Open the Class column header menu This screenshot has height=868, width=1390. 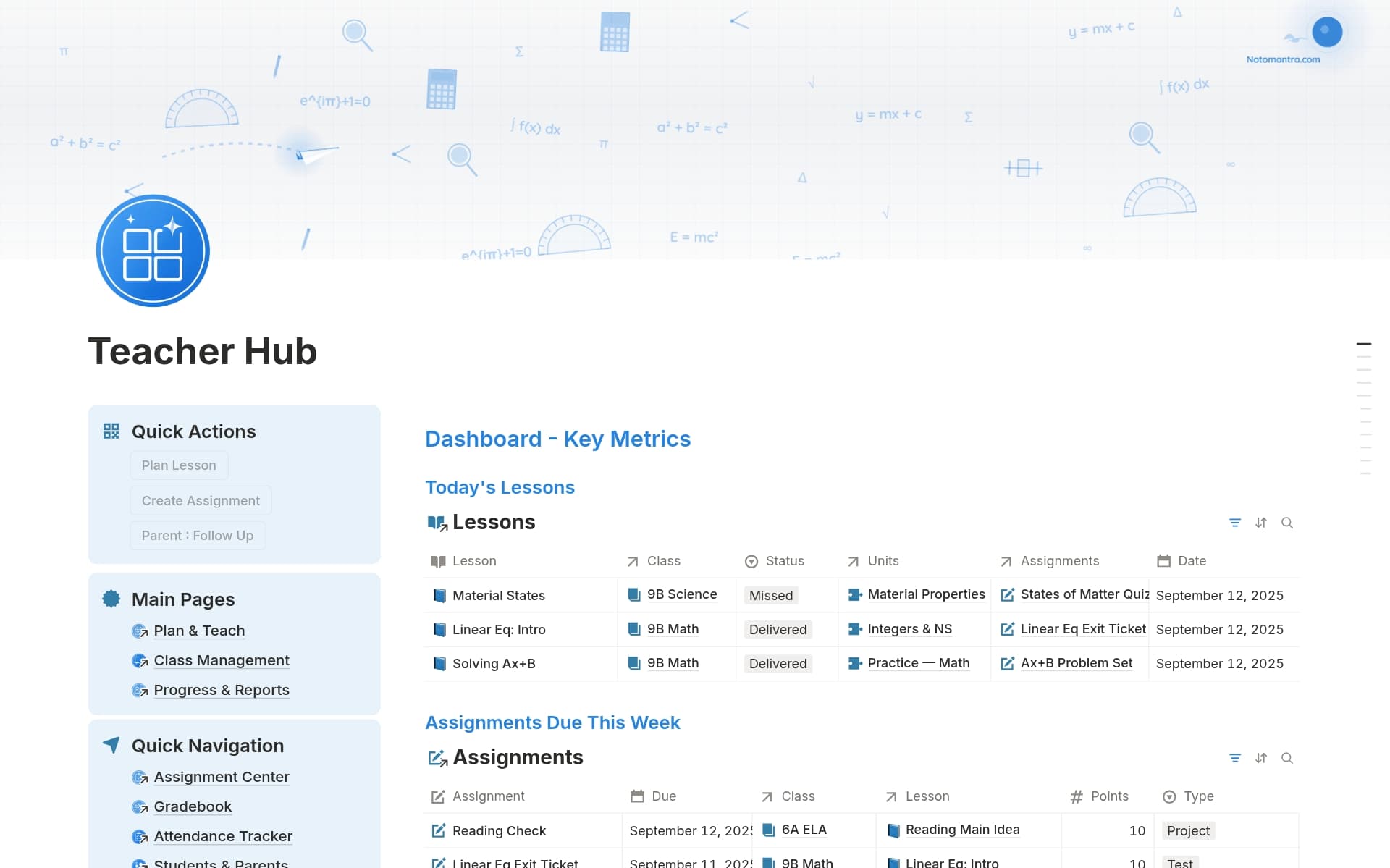tap(663, 560)
